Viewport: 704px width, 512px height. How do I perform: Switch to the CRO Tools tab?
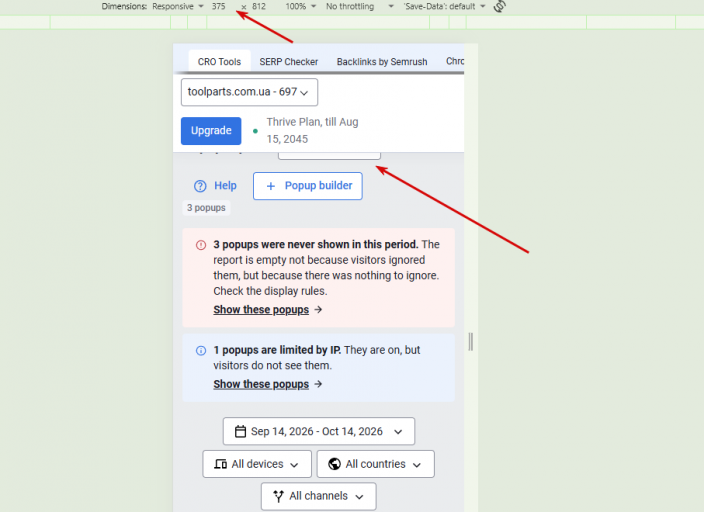pos(219,62)
